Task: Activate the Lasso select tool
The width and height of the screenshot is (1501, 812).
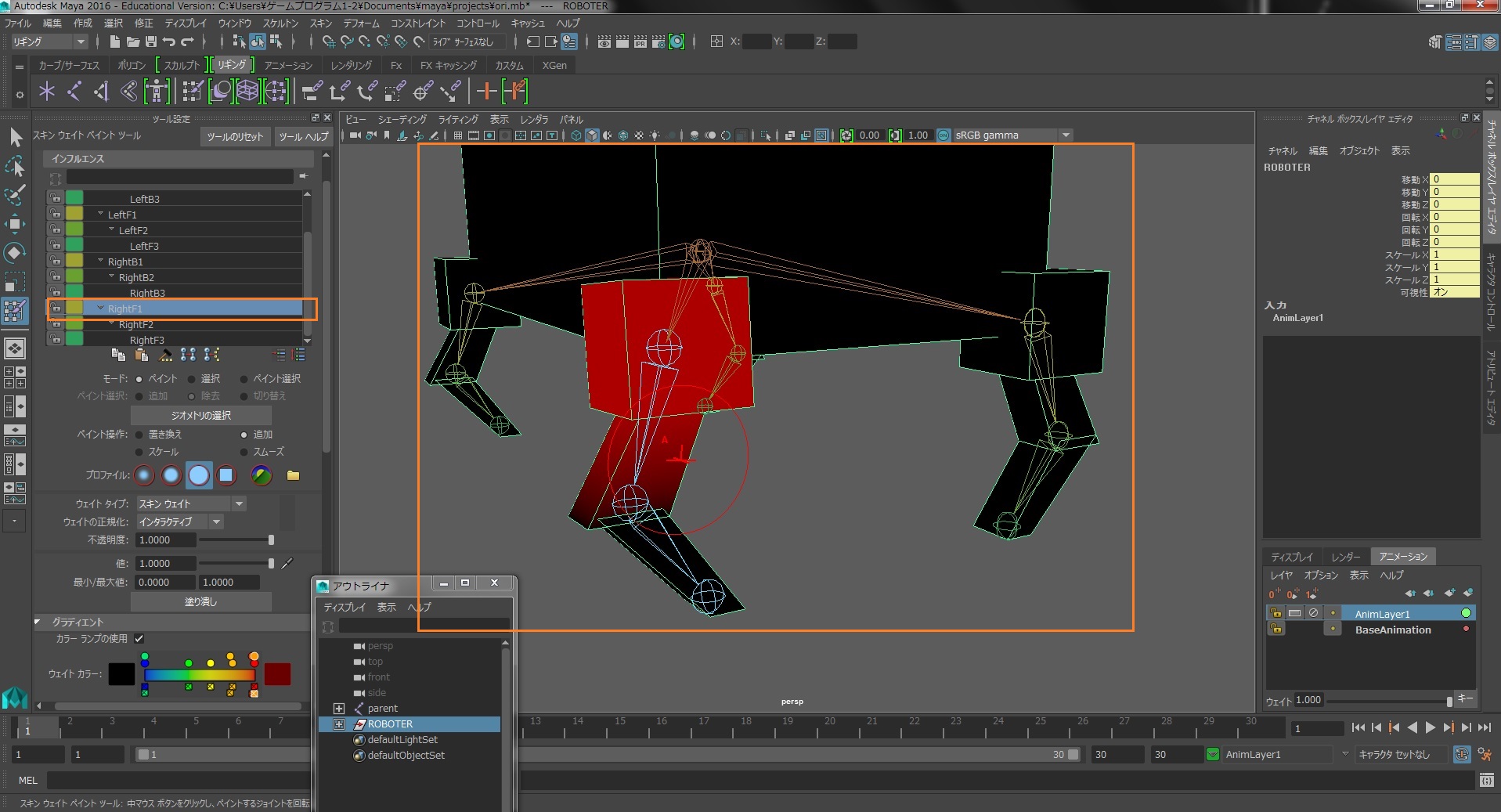Action: (15, 166)
